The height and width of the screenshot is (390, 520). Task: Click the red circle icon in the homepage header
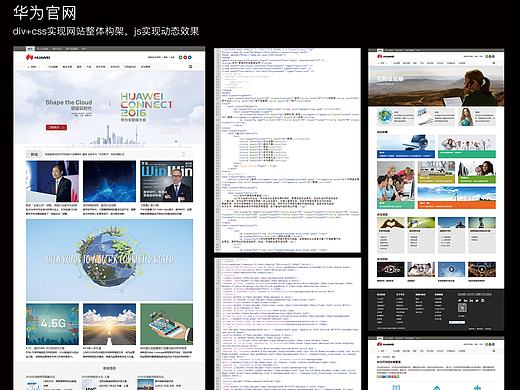185,57
